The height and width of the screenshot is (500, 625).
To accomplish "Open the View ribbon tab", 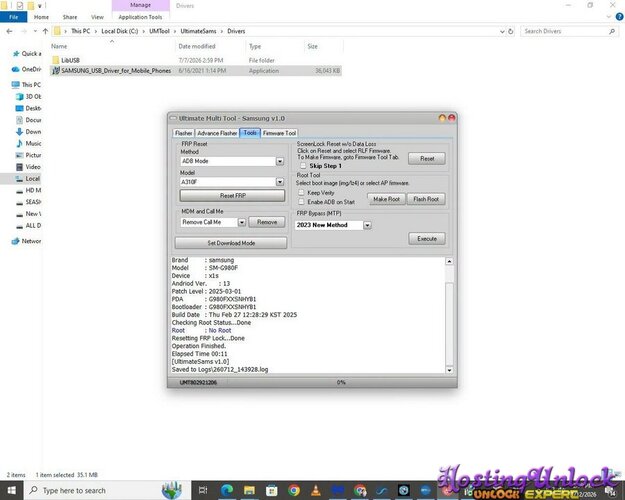I will pyautogui.click(x=97, y=17).
